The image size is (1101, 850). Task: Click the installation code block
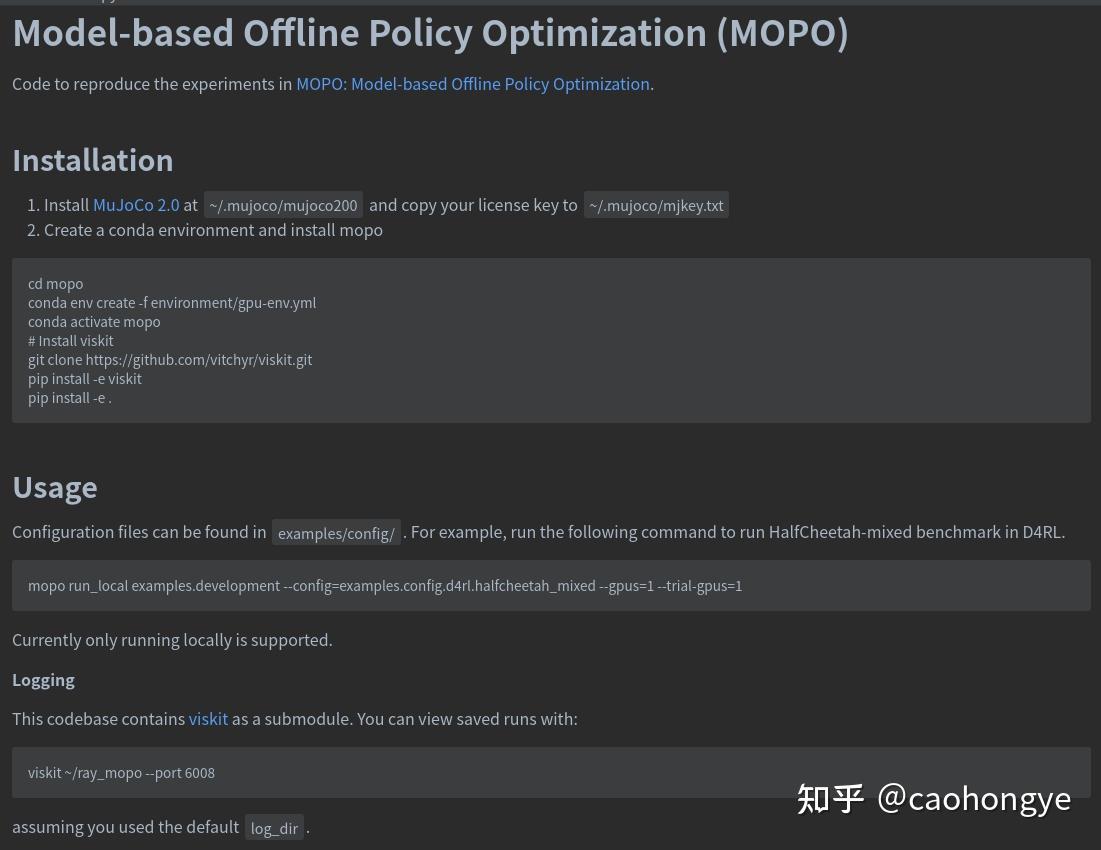(550, 340)
